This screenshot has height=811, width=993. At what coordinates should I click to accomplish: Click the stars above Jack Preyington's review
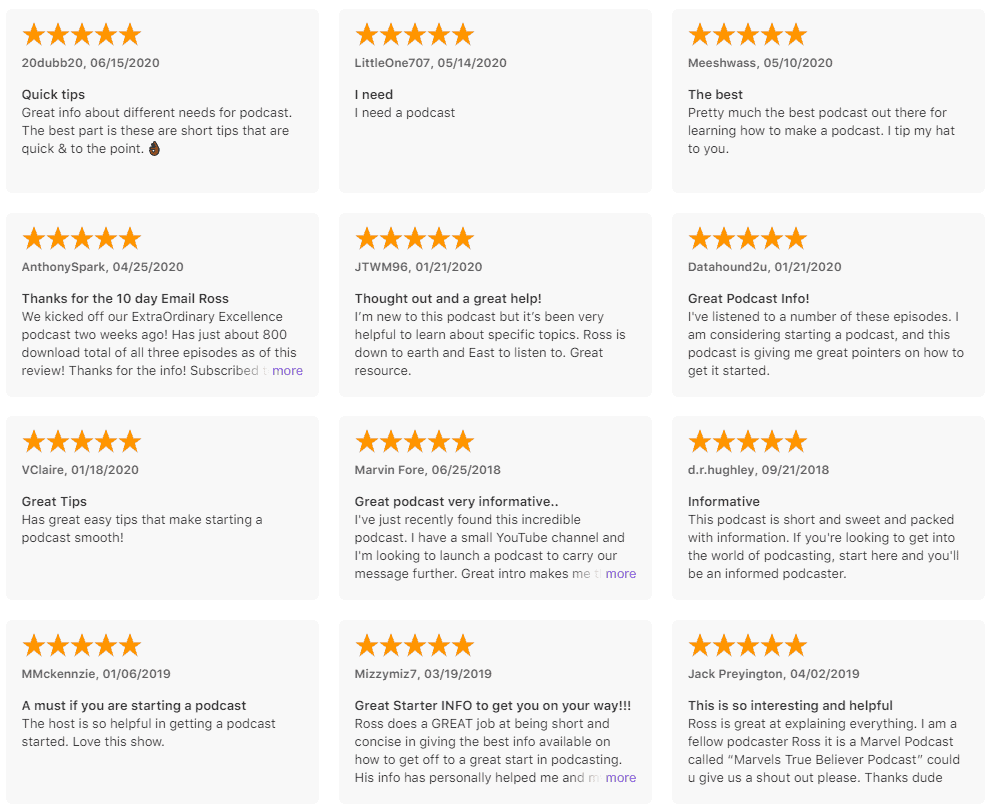748,646
